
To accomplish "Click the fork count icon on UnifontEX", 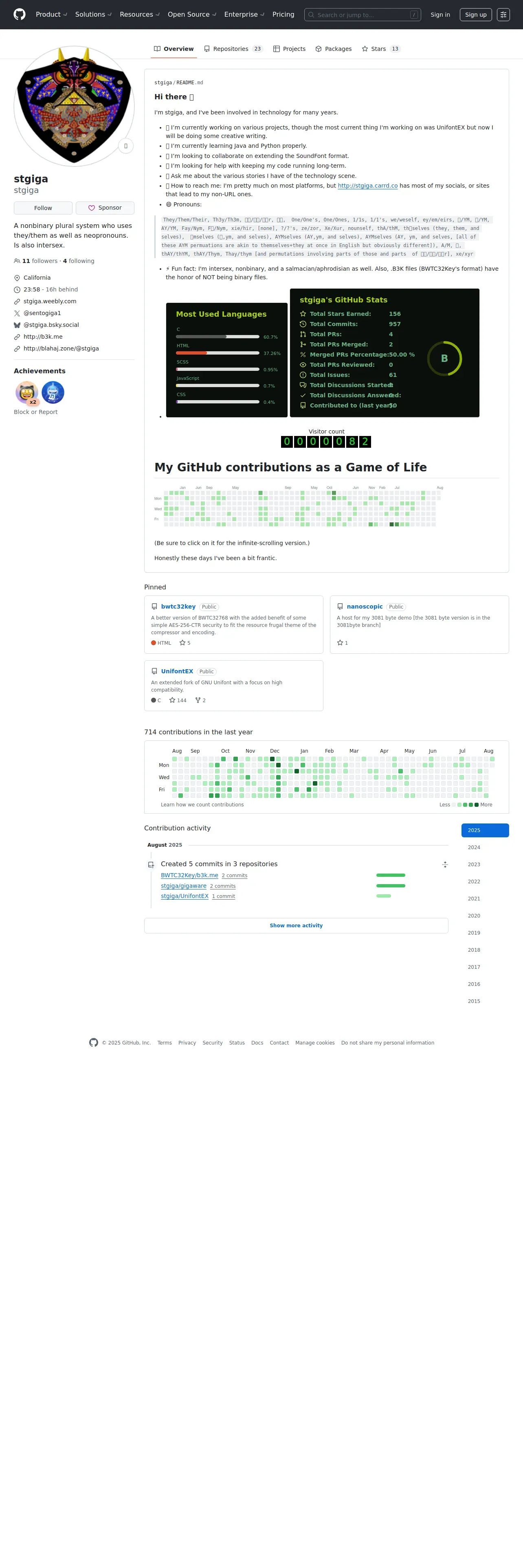I will click(198, 701).
